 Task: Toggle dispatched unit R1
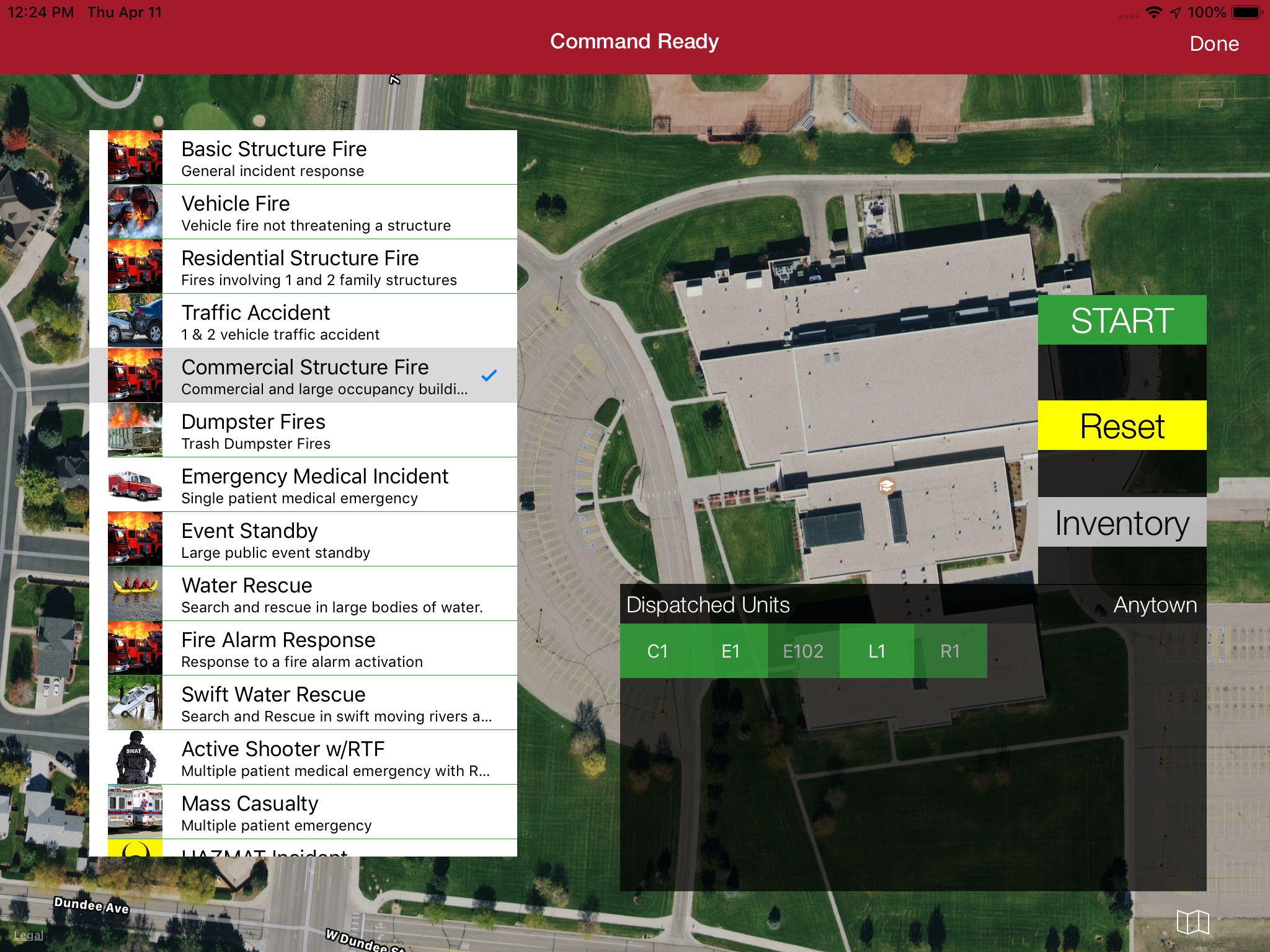coord(950,651)
